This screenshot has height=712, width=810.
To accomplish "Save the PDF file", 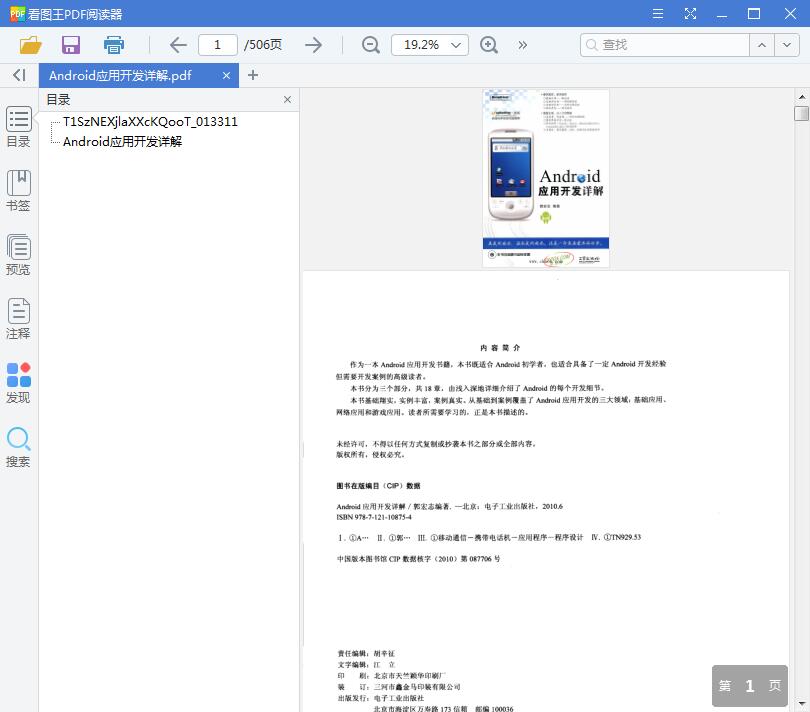I will coord(70,45).
